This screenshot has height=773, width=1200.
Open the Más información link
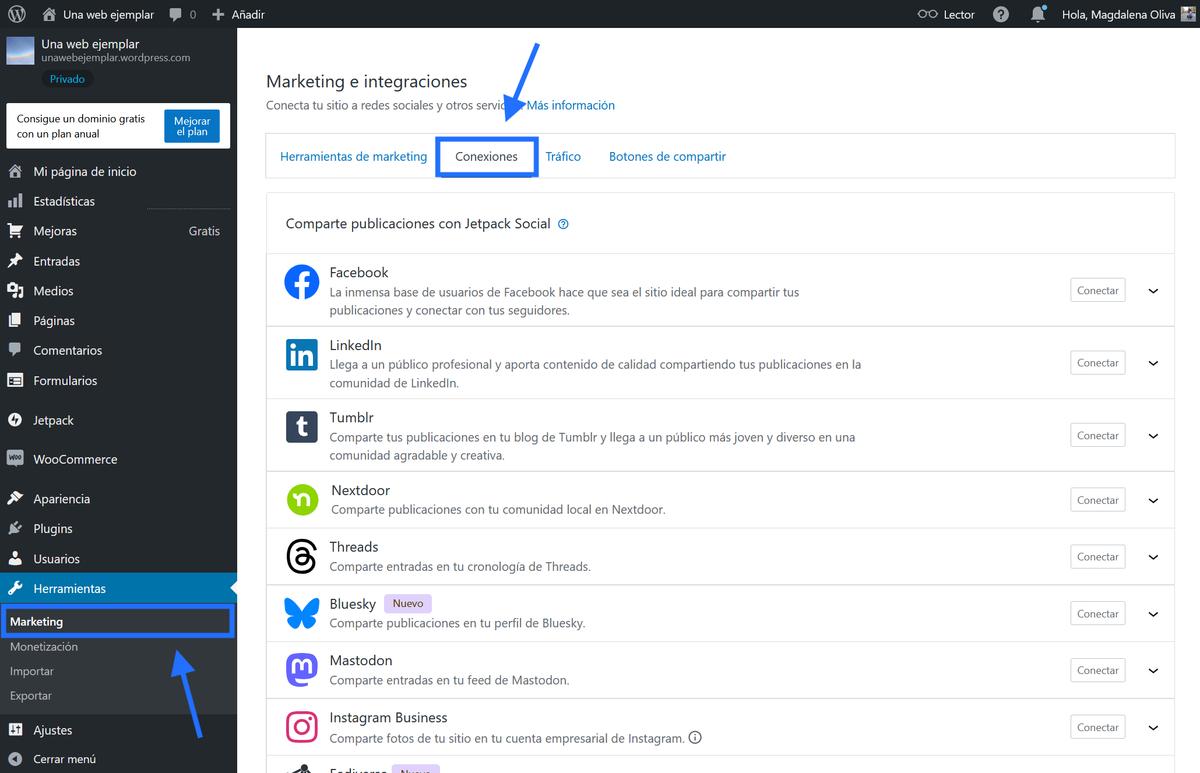tap(570, 105)
